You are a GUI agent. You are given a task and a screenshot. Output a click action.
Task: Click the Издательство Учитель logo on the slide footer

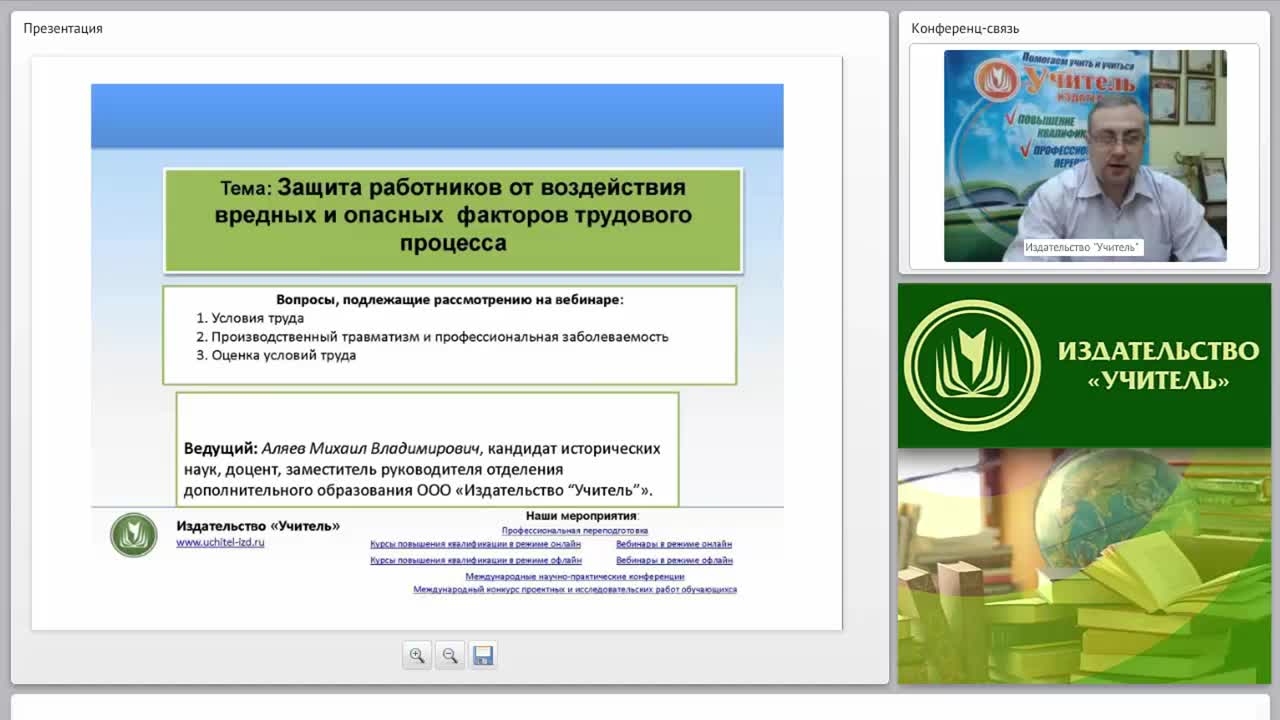pyautogui.click(x=134, y=535)
